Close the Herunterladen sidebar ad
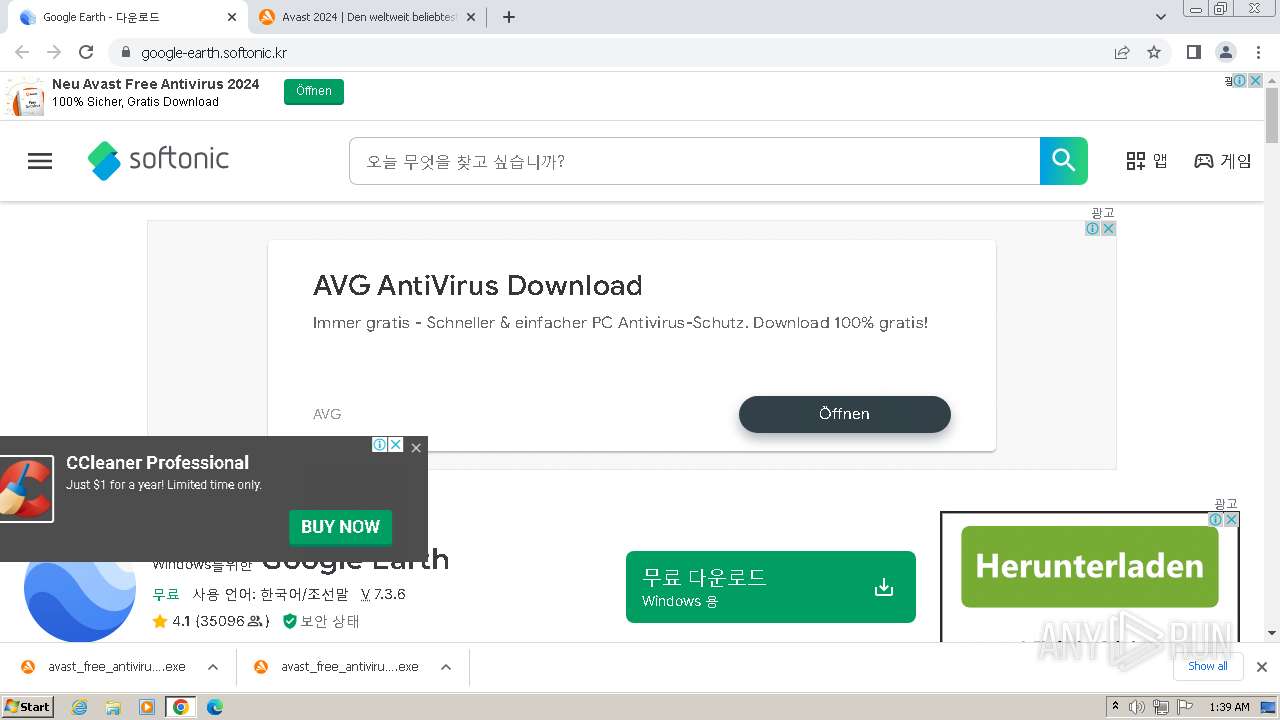1280x720 pixels. [1232, 520]
